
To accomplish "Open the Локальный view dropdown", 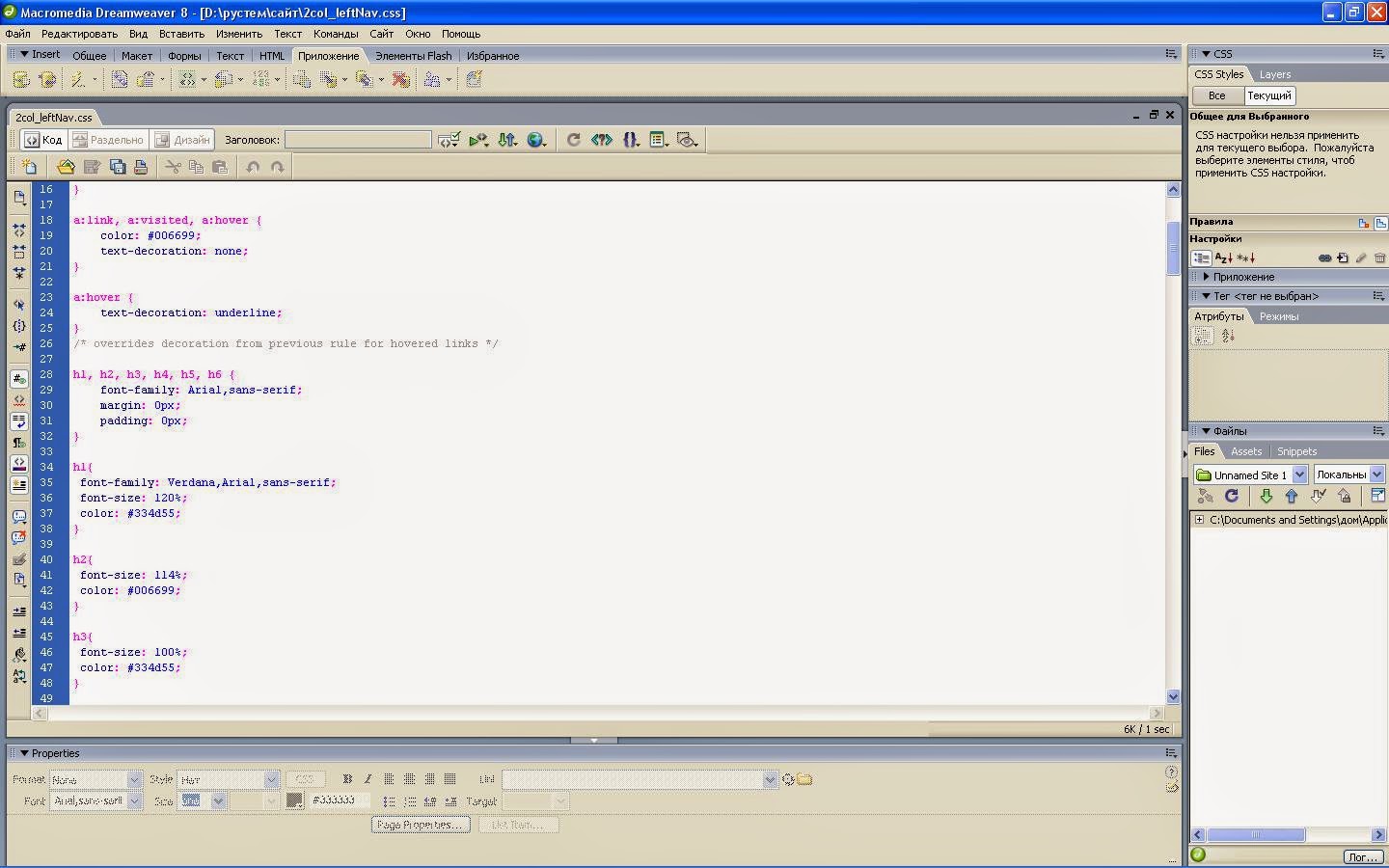I will click(x=1376, y=475).
